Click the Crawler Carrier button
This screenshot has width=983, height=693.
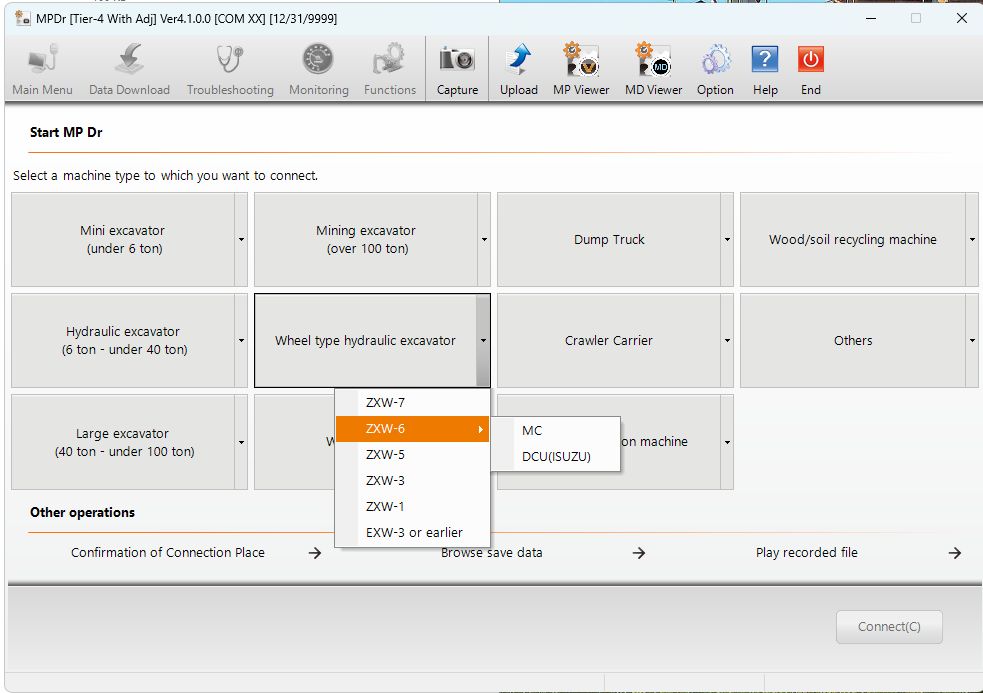point(609,341)
